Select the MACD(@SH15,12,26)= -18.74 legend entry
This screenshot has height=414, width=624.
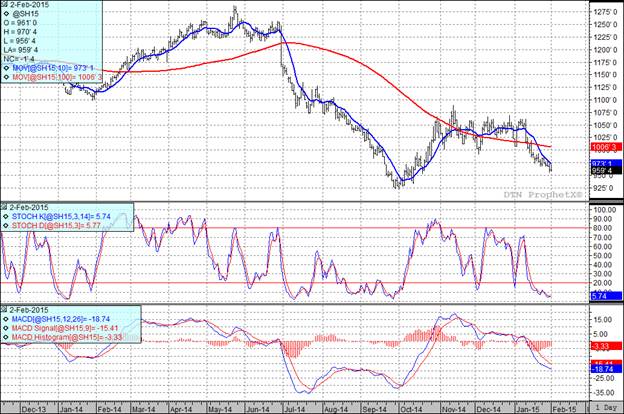(60, 319)
